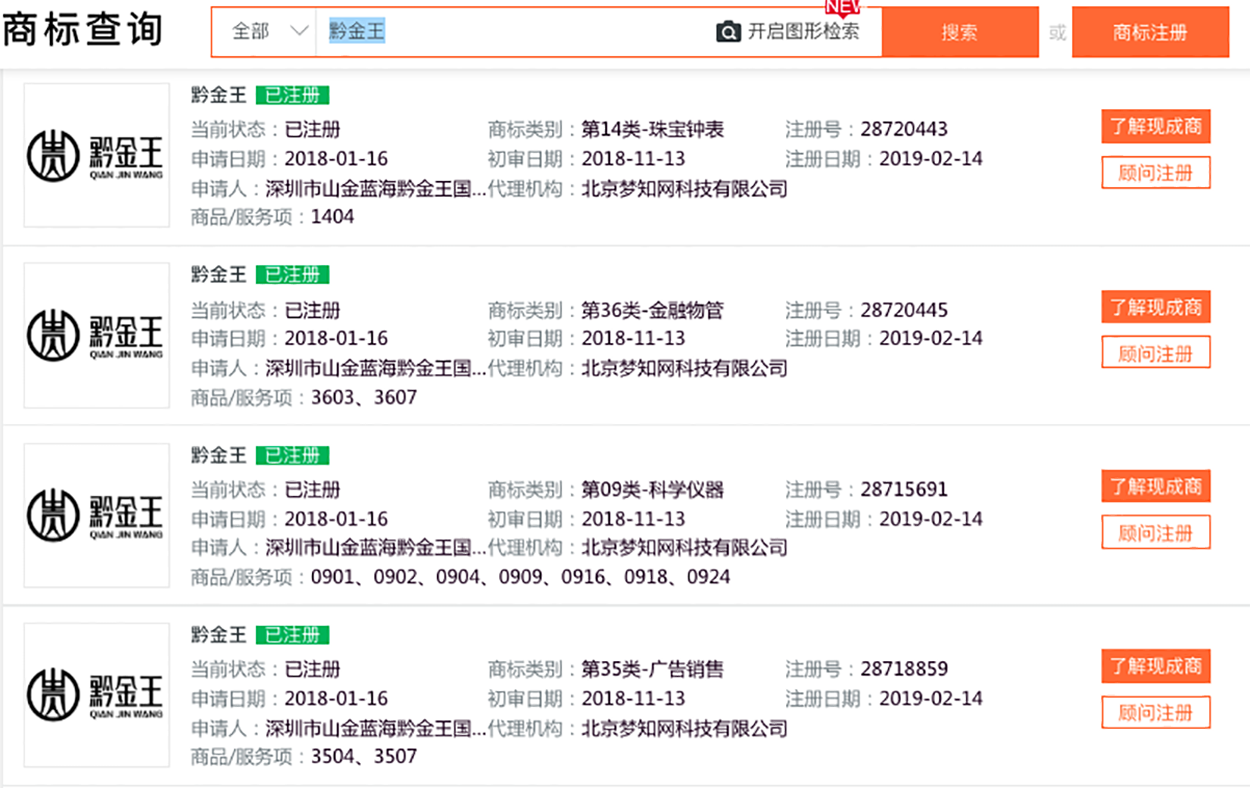
Task: Click agency 北京梦知网科技有限公司 in the 金融物管 entry
Action: click(x=684, y=369)
